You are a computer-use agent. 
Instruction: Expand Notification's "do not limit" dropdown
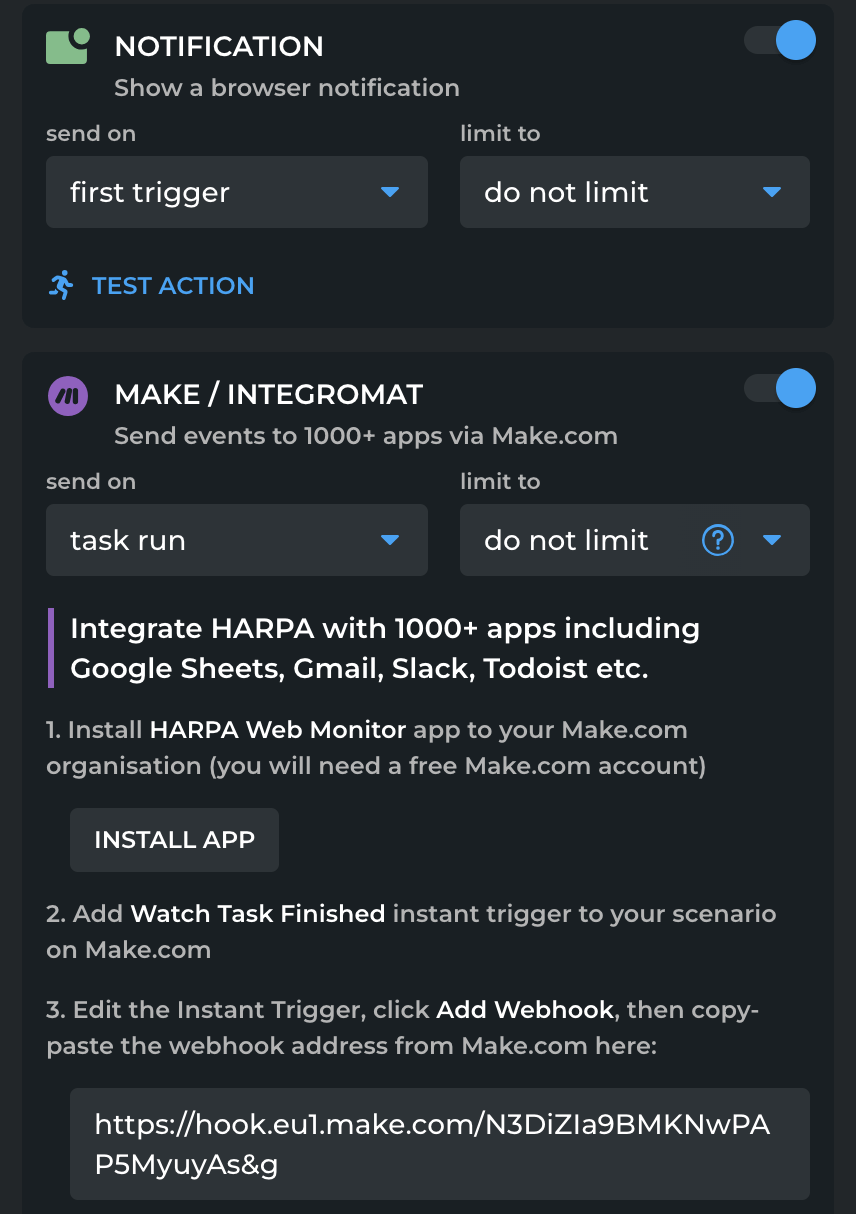(634, 192)
